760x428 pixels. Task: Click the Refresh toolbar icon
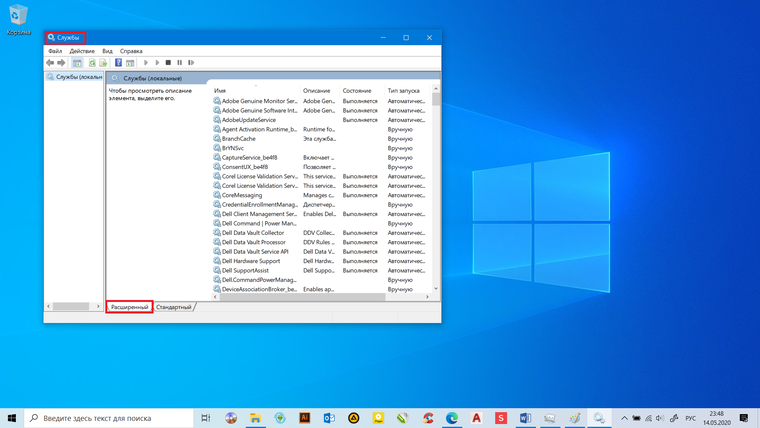[x=92, y=63]
